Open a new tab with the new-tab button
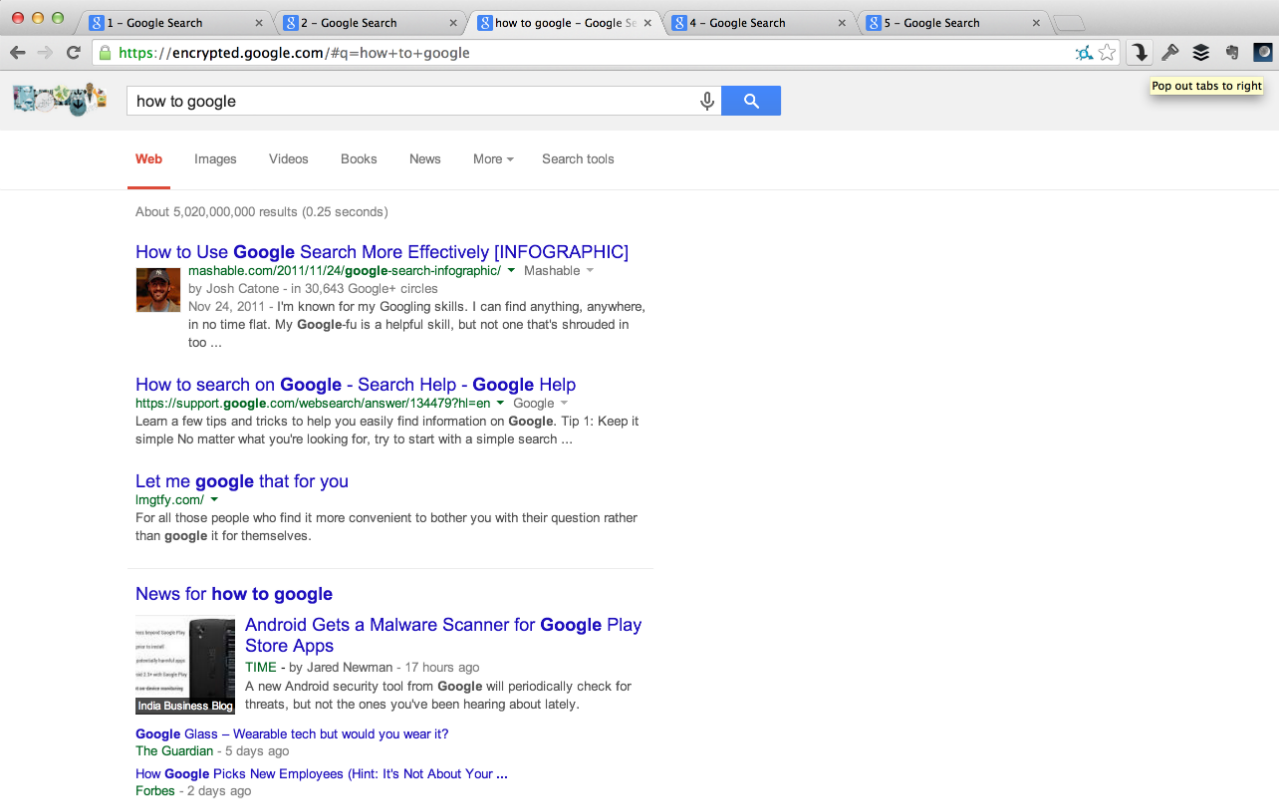1280x800 pixels. [x=1069, y=23]
